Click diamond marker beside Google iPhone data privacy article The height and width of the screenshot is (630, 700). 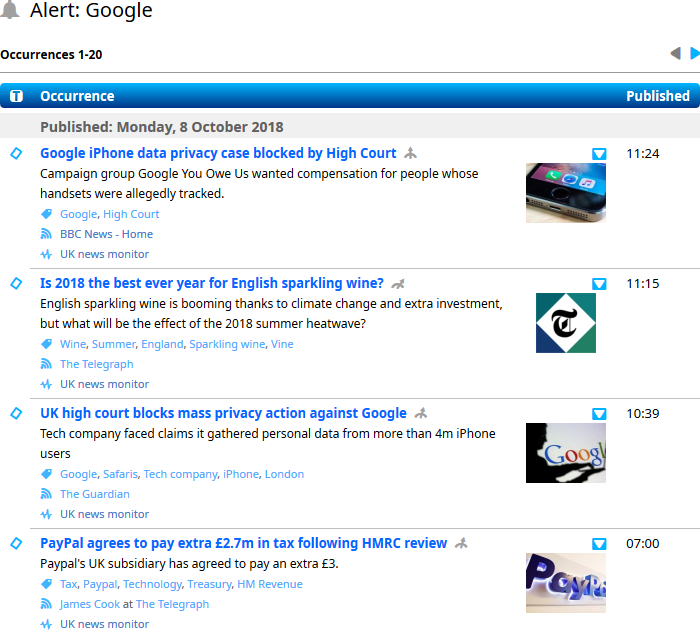[x=17, y=153]
